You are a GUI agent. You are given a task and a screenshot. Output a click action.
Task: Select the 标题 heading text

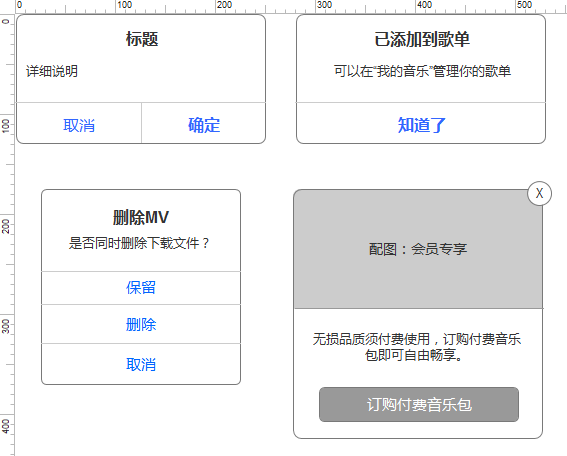142,39
